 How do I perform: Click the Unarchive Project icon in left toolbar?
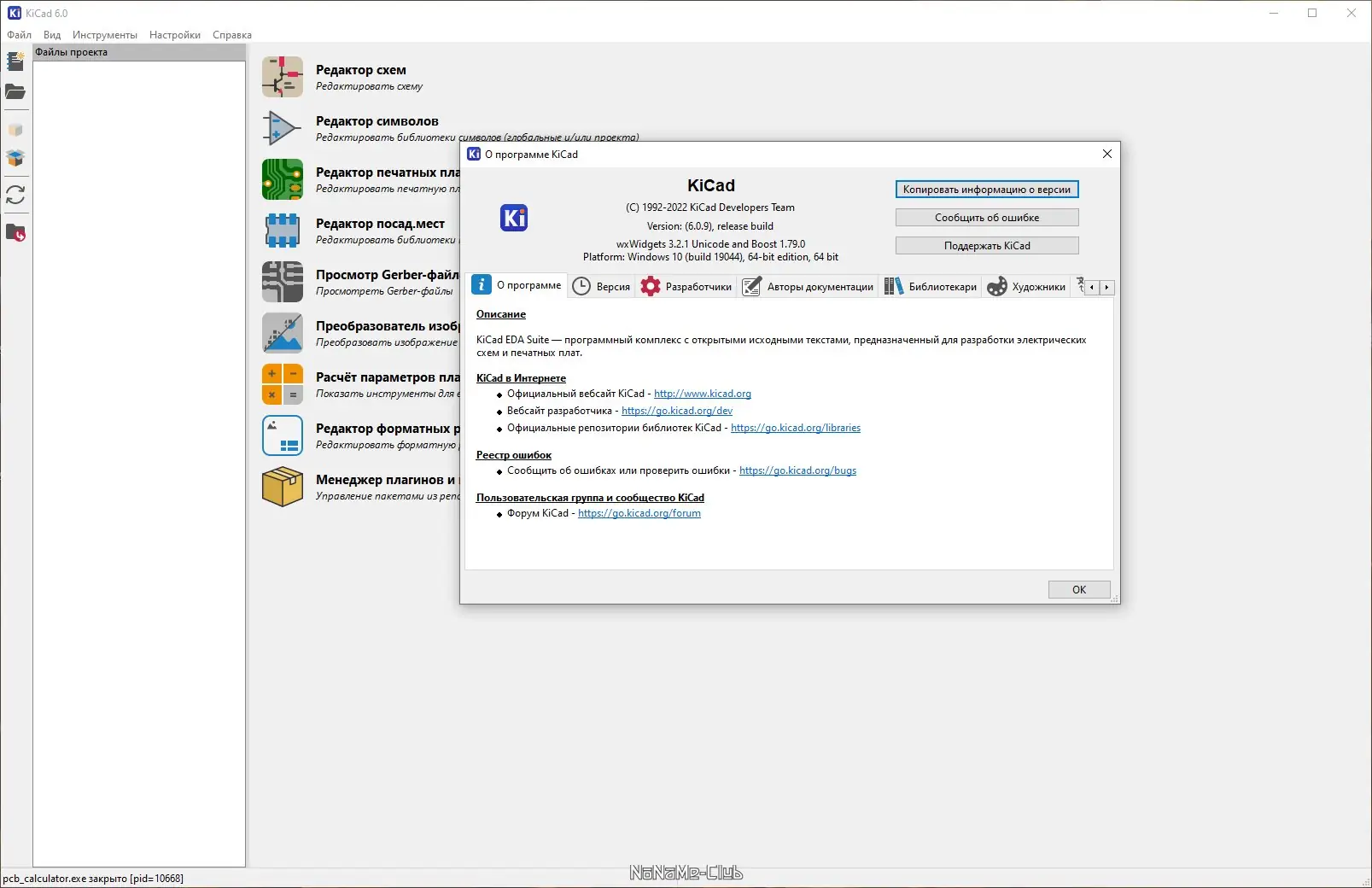click(15, 158)
